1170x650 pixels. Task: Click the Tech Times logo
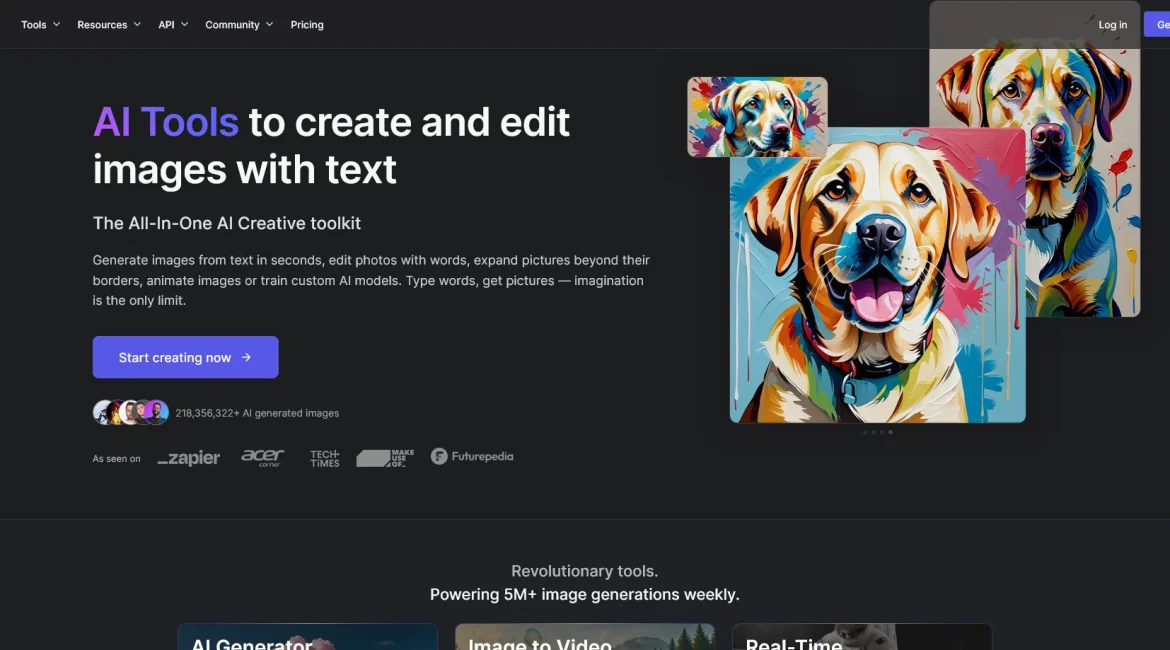(x=325, y=458)
